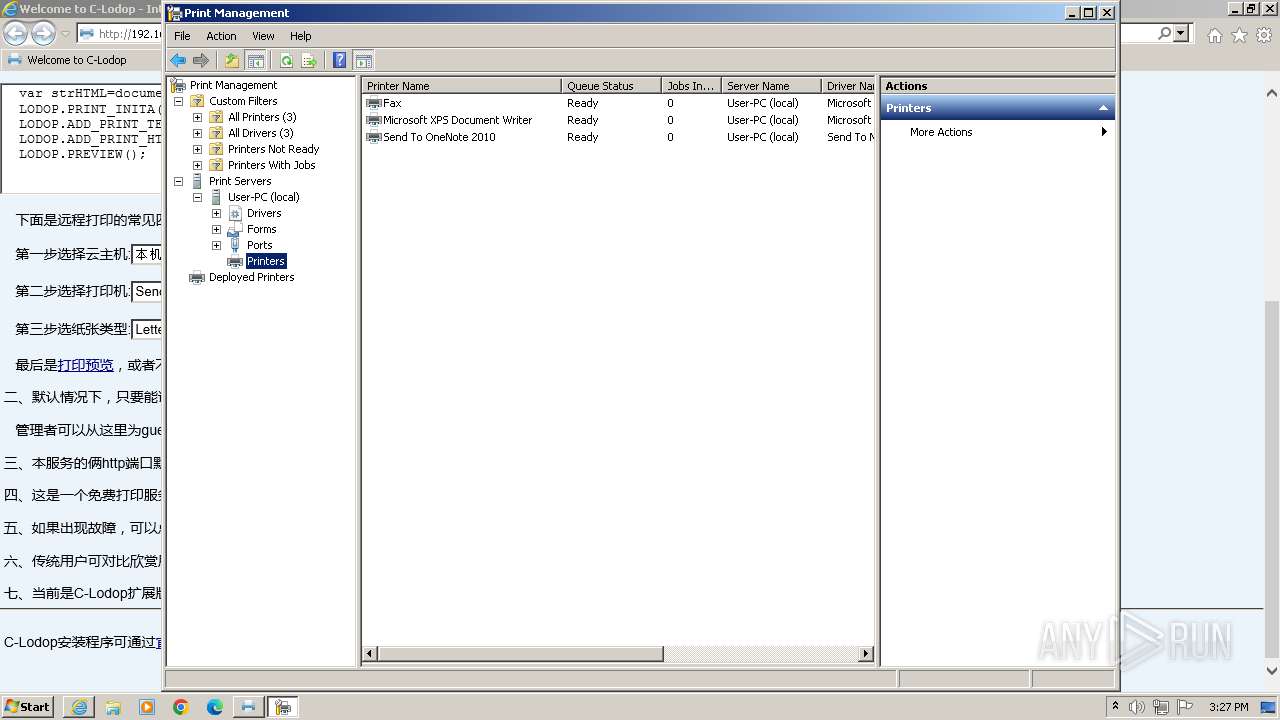Select Deployed Printers in the tree

251,277
